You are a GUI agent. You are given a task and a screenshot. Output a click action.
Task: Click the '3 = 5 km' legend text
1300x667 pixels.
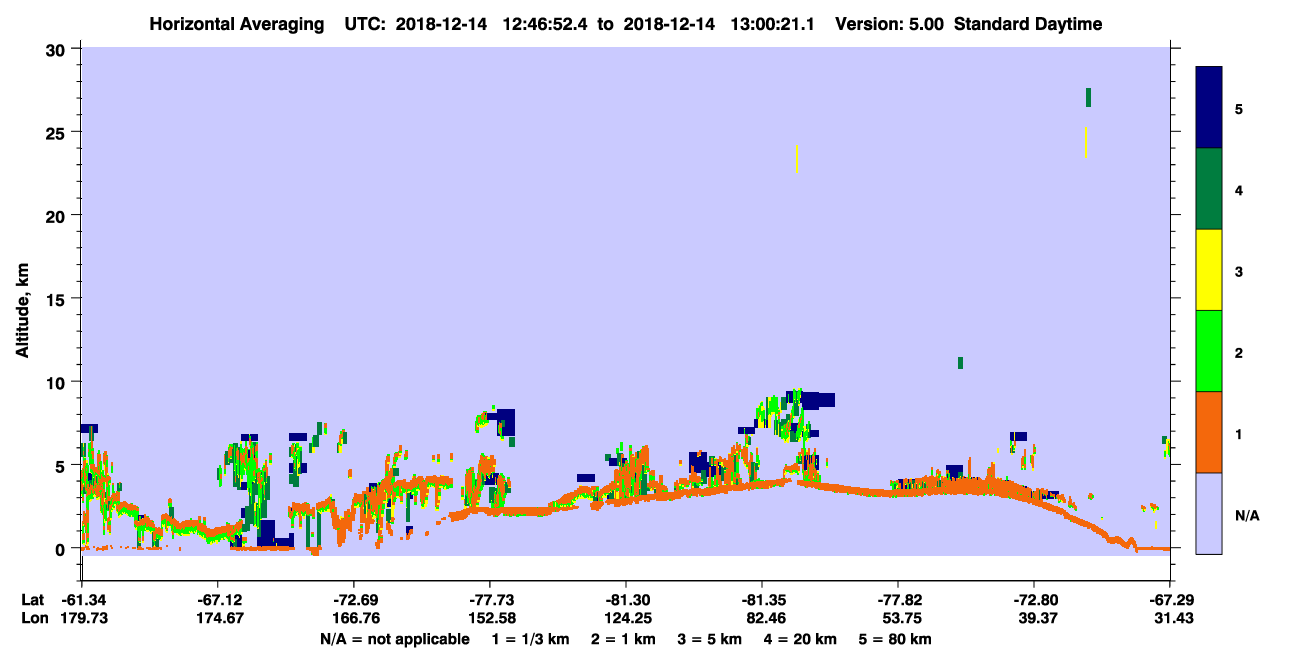pos(710,639)
